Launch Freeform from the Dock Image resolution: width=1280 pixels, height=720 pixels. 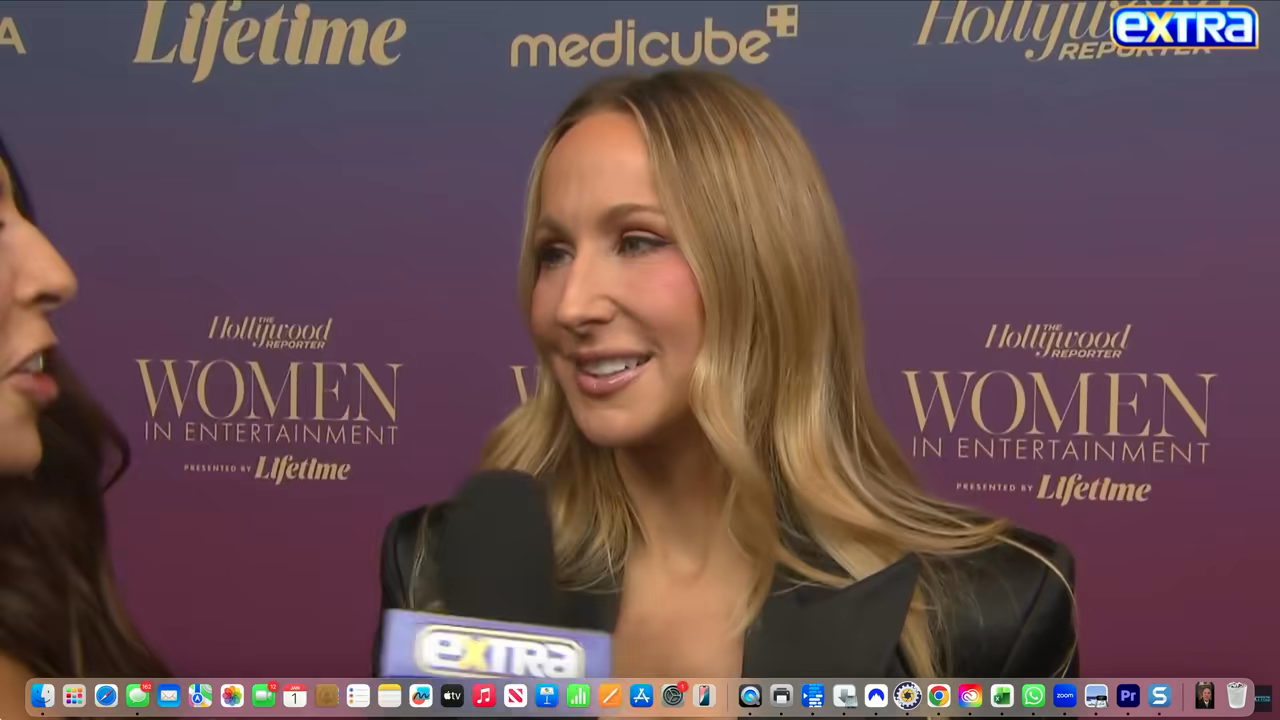point(421,696)
